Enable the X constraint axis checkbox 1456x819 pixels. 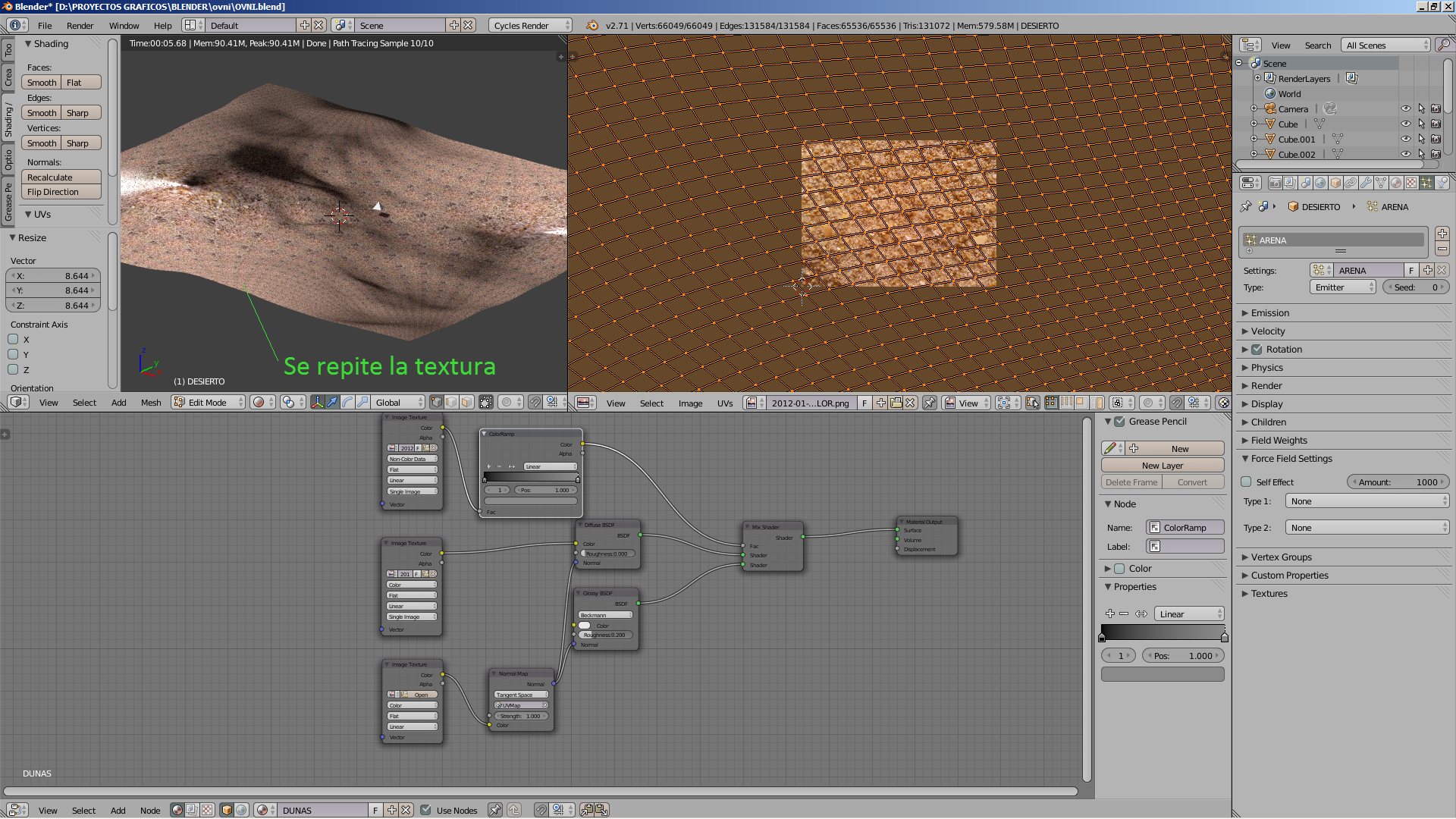pos(13,340)
